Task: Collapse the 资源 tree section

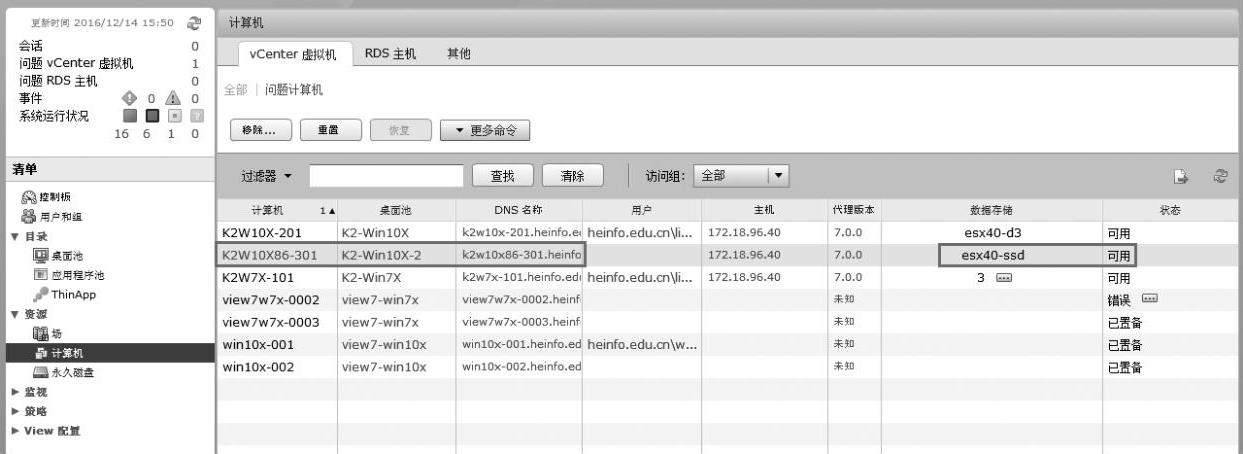Action: (x=14, y=314)
